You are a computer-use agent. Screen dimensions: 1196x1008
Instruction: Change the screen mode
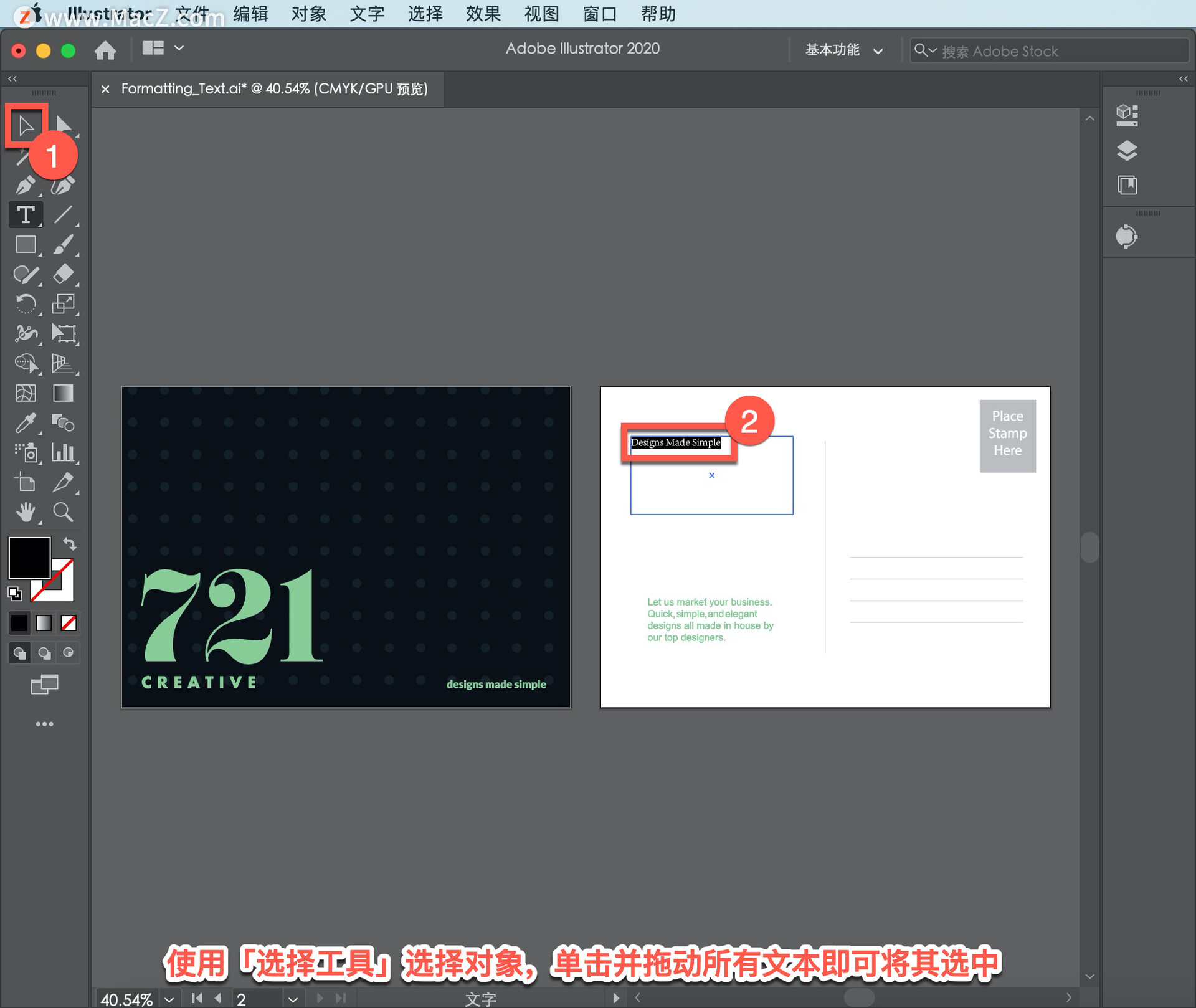(44, 685)
